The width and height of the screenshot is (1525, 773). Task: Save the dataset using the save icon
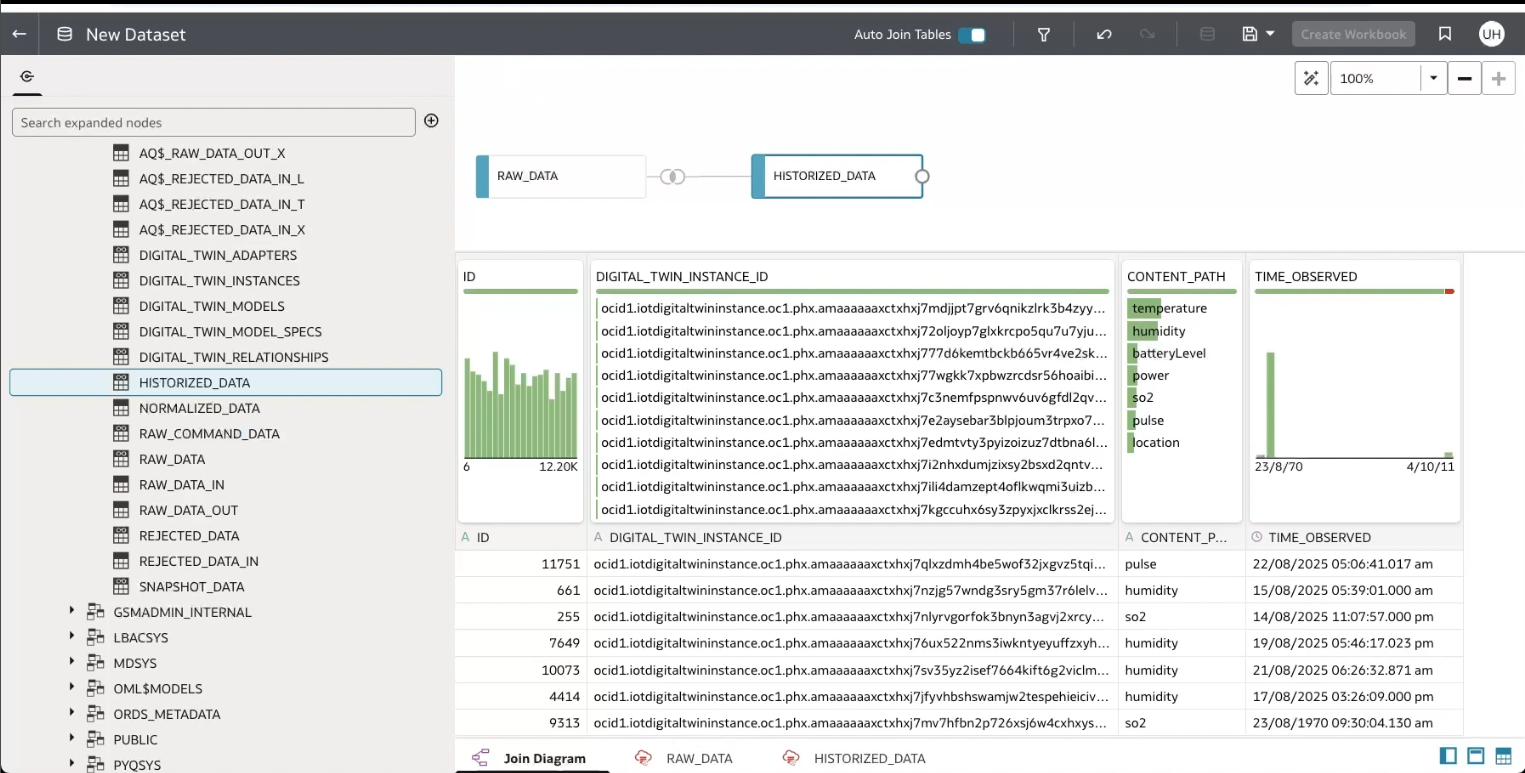click(x=1249, y=34)
